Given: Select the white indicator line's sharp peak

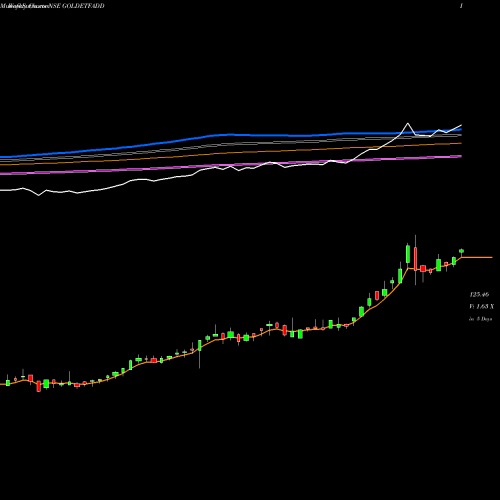Looking at the screenshot, I should [x=408, y=124].
